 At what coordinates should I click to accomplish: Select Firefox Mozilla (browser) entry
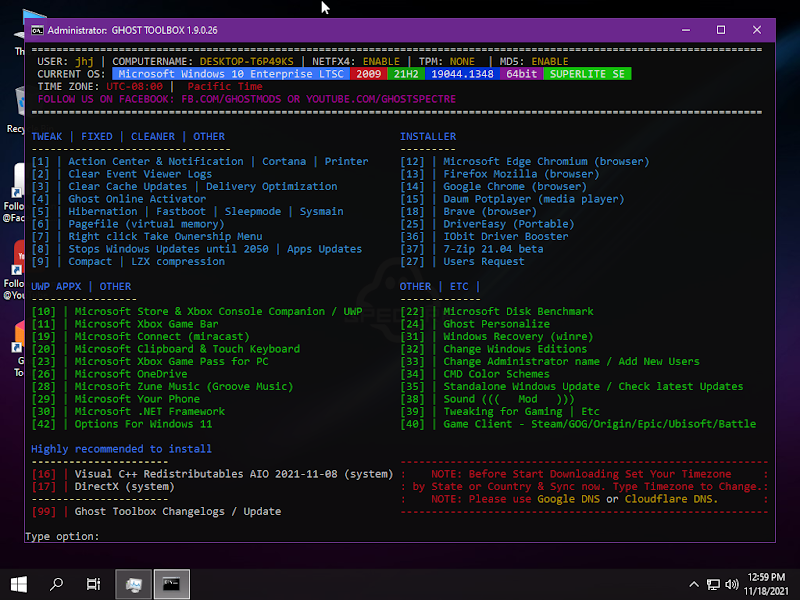pyautogui.click(x=521, y=174)
